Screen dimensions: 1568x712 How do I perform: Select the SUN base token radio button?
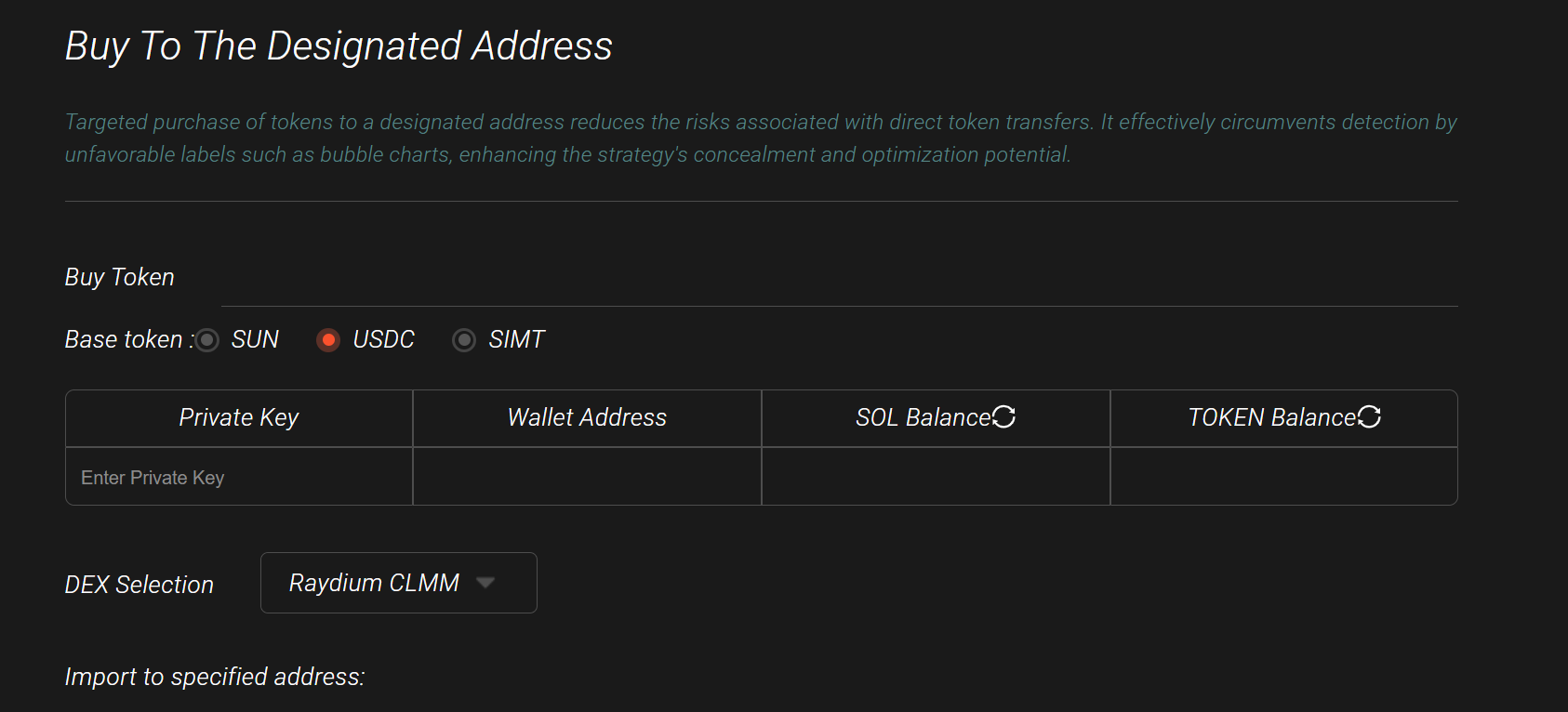(207, 340)
